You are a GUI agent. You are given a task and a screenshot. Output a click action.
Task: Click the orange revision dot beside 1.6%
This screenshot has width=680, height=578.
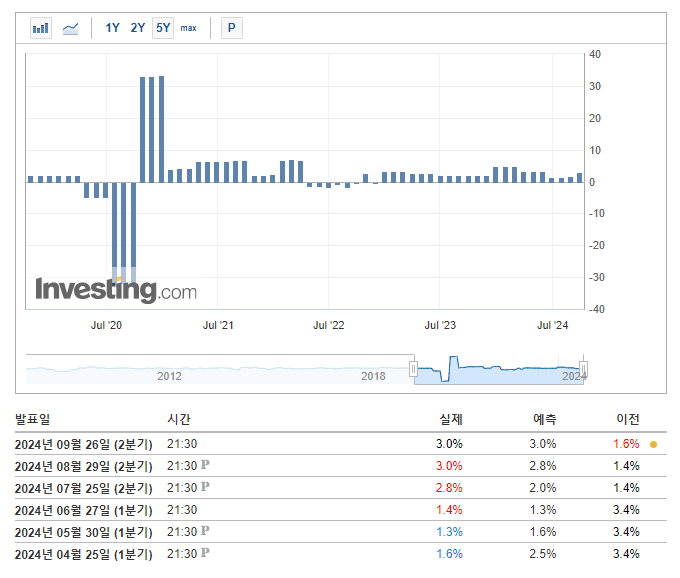click(654, 444)
